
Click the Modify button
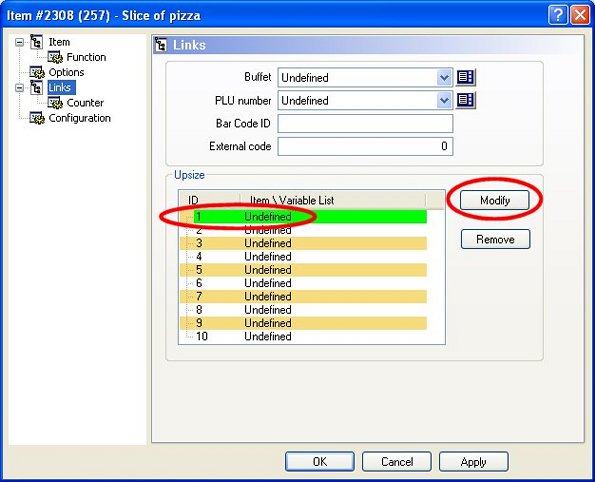(494, 200)
